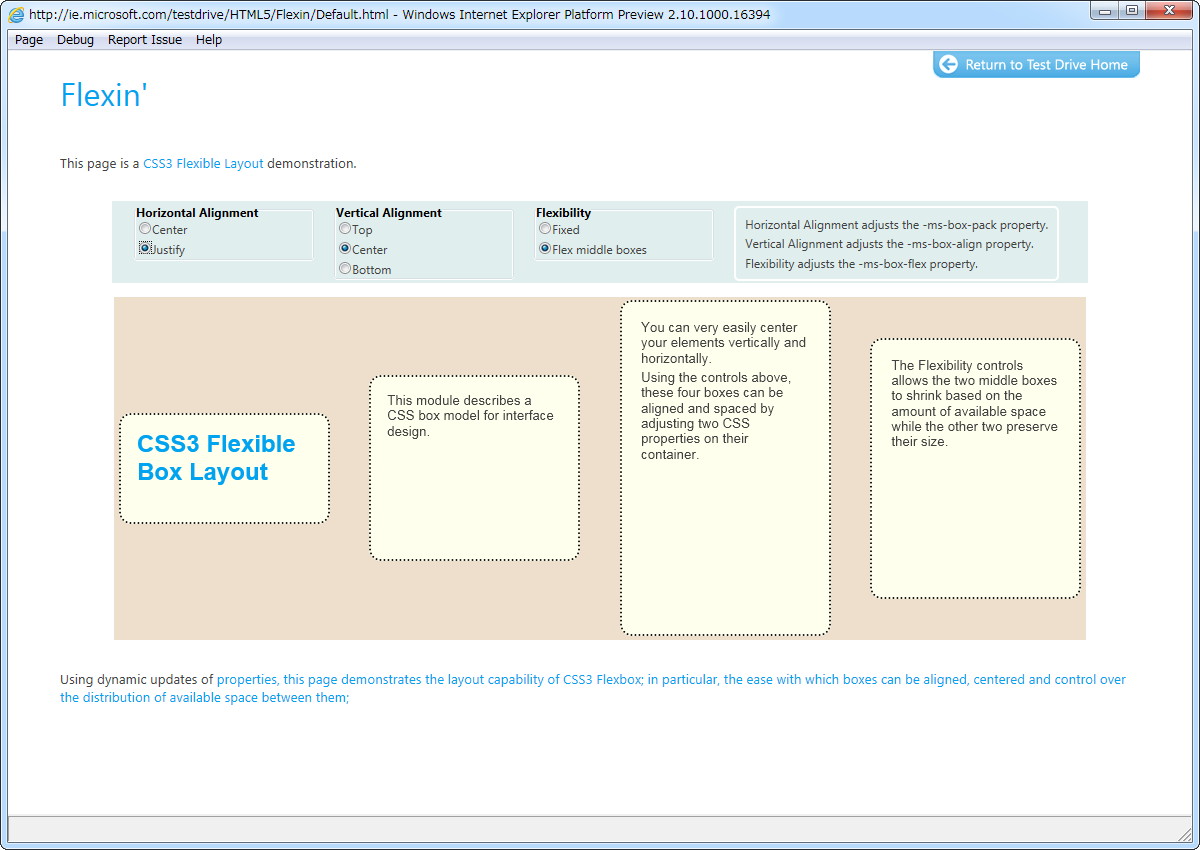Click '-ms-box-align property' description line
Screen dimensions: 1200x850
(x=889, y=244)
